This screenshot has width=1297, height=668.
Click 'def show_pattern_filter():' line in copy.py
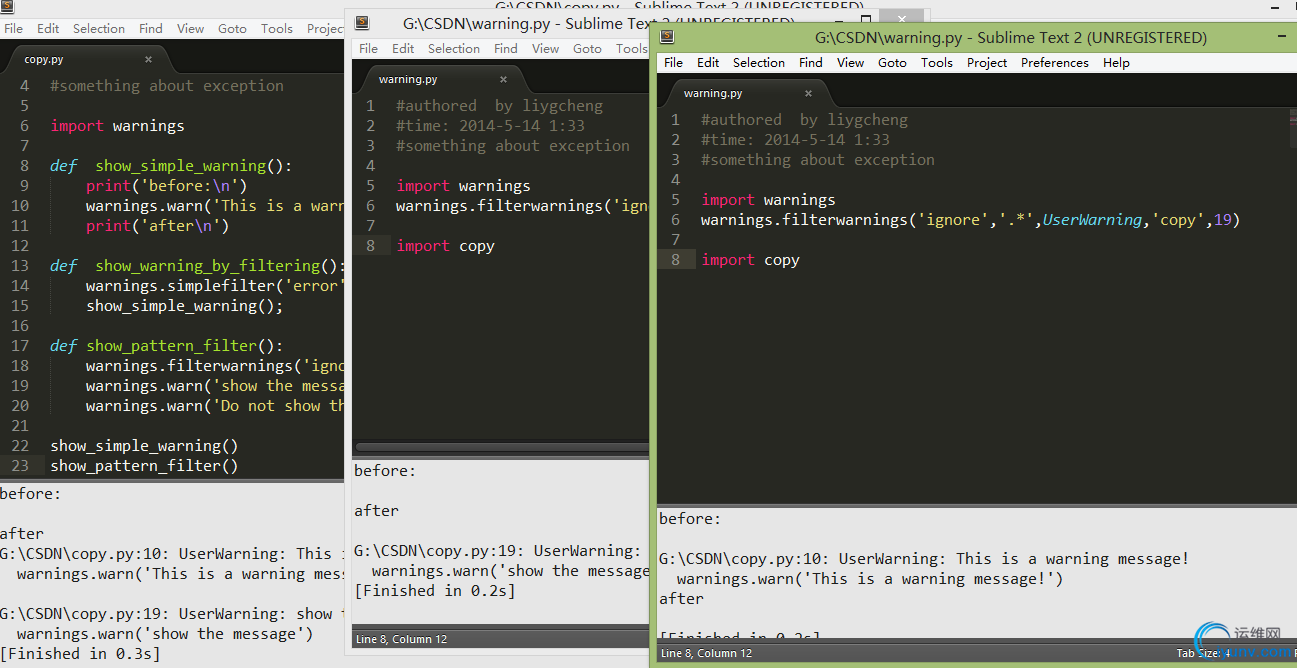click(166, 346)
